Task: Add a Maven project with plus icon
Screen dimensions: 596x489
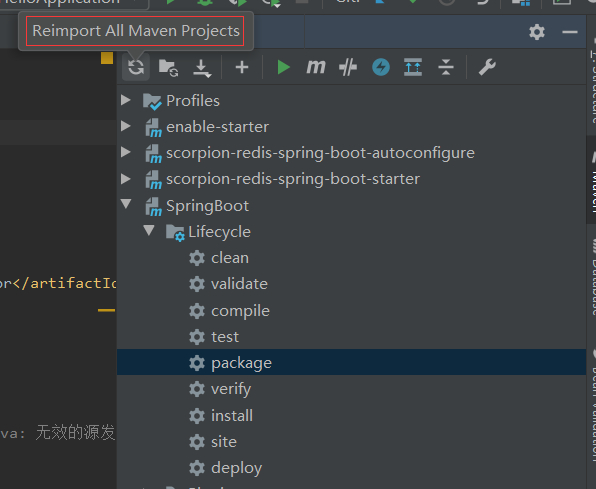Action: pos(242,67)
